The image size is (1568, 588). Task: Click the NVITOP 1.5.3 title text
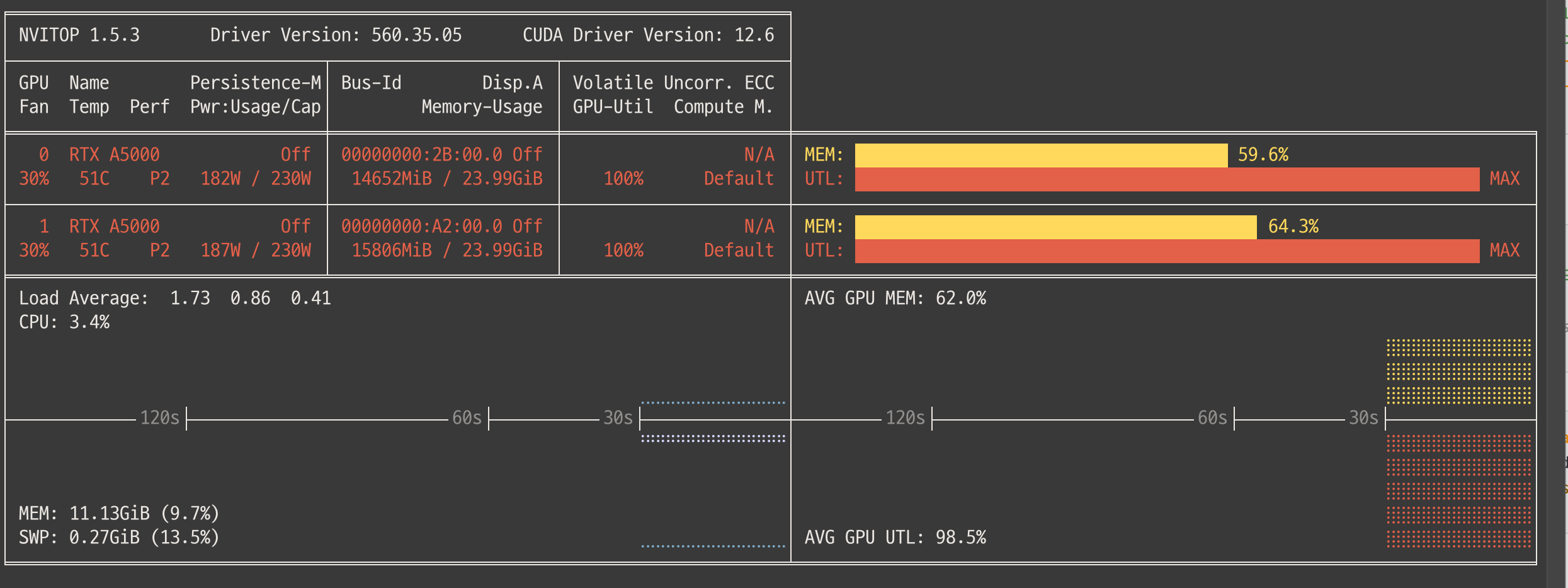79,35
